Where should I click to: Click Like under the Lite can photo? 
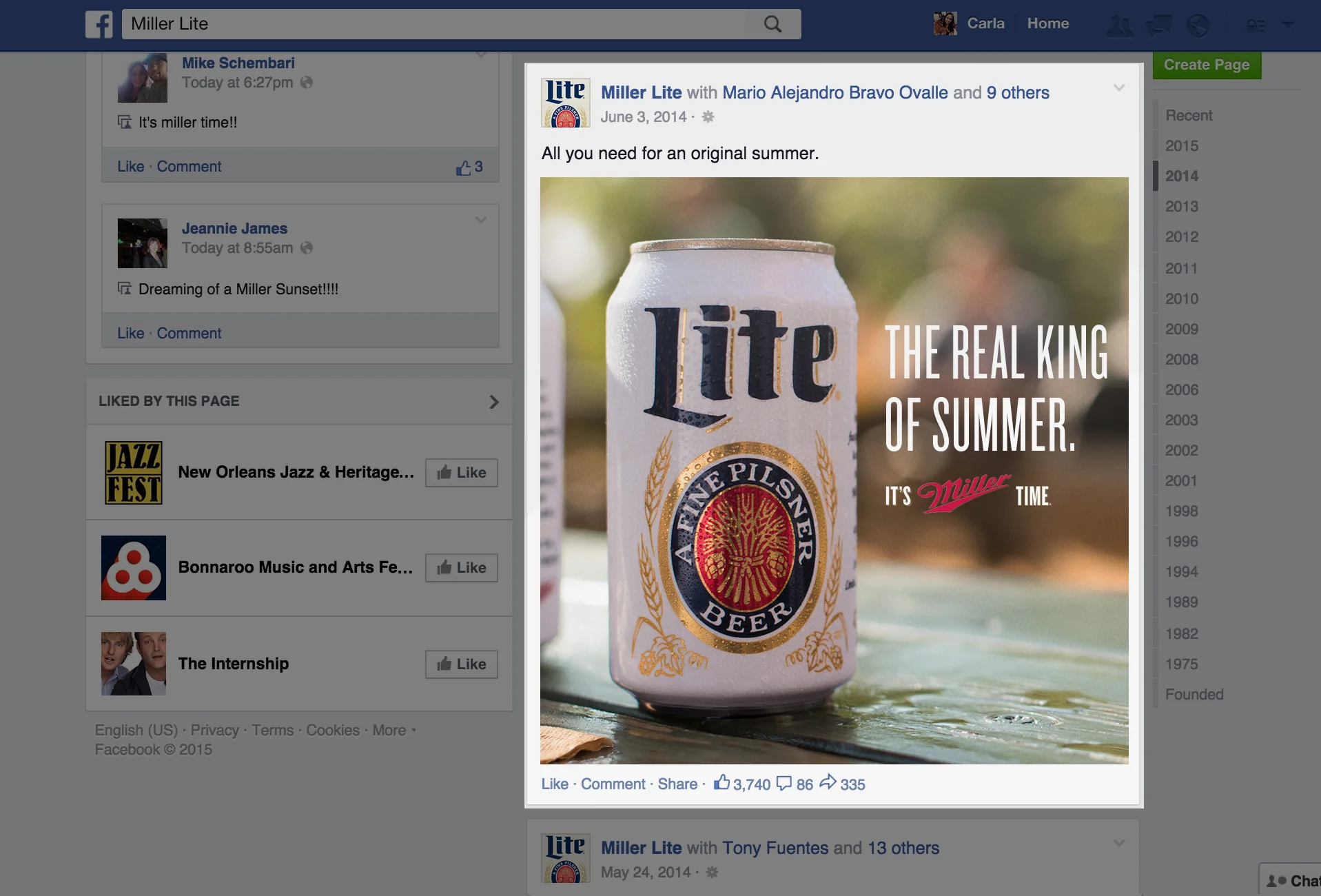[x=555, y=784]
